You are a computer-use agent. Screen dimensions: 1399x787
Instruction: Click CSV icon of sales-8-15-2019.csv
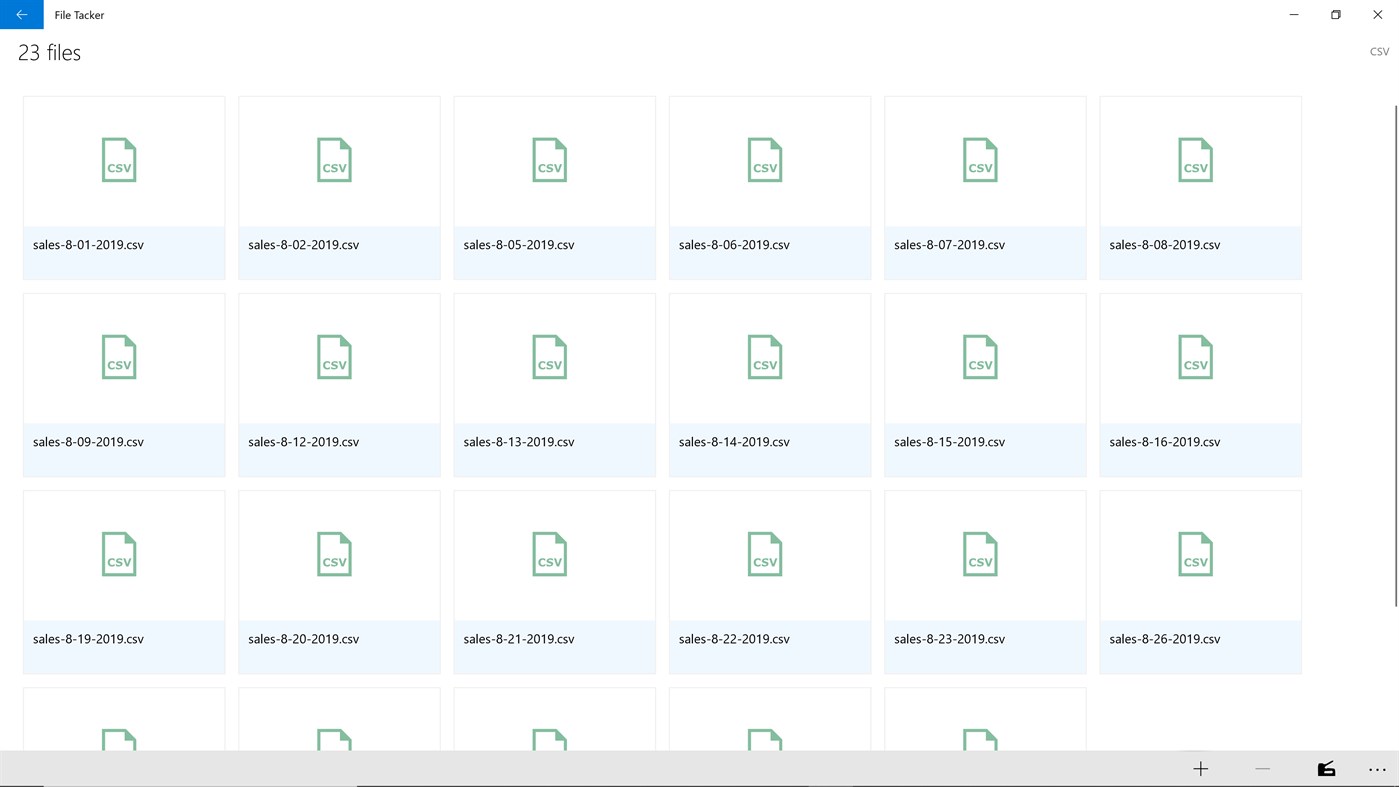pos(980,357)
